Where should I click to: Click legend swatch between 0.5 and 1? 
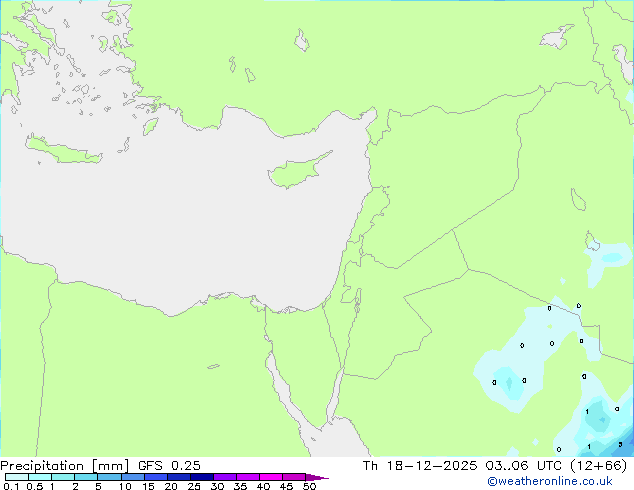click(x=40, y=477)
